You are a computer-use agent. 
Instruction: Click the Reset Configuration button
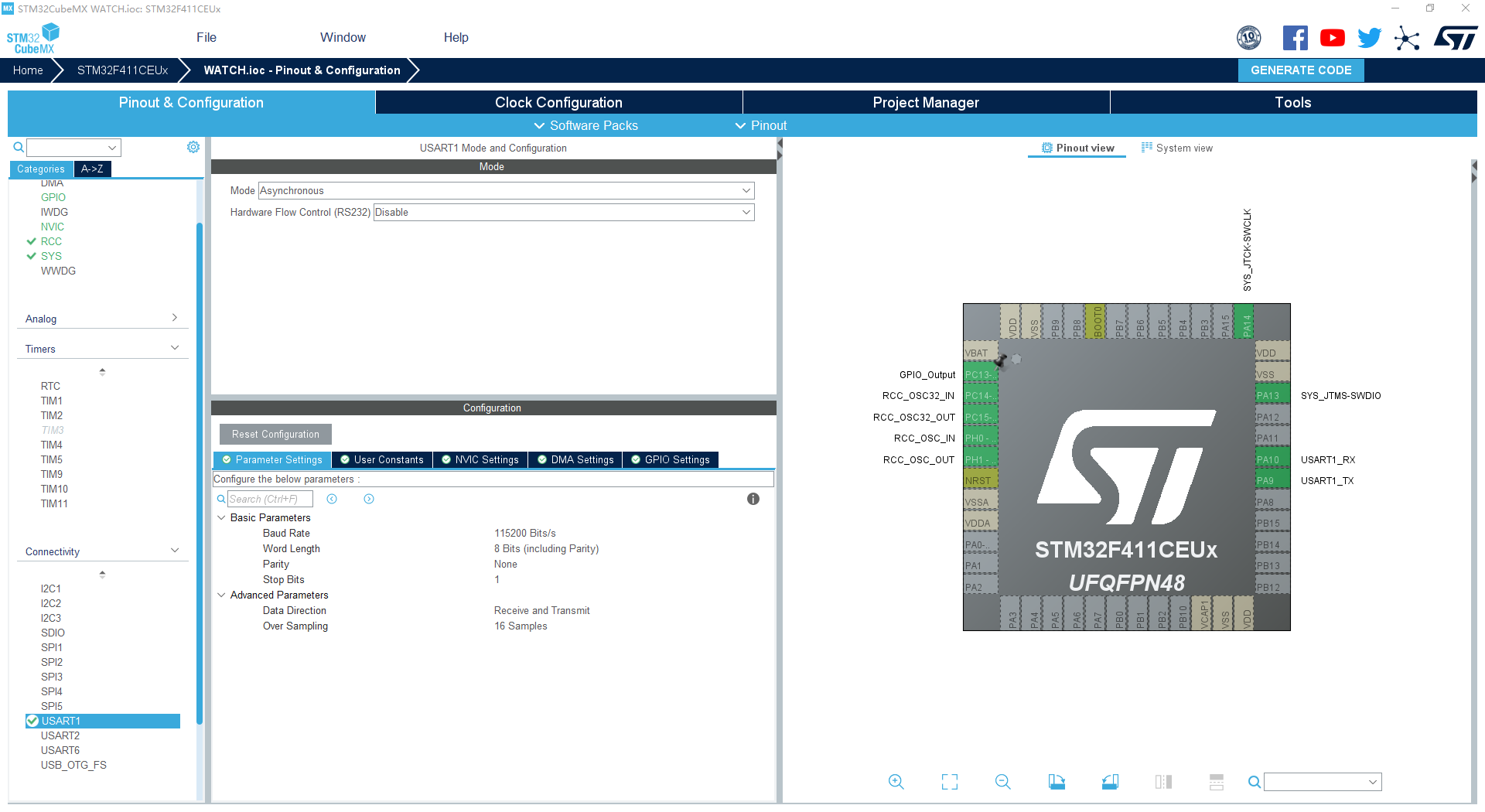pyautogui.click(x=275, y=434)
